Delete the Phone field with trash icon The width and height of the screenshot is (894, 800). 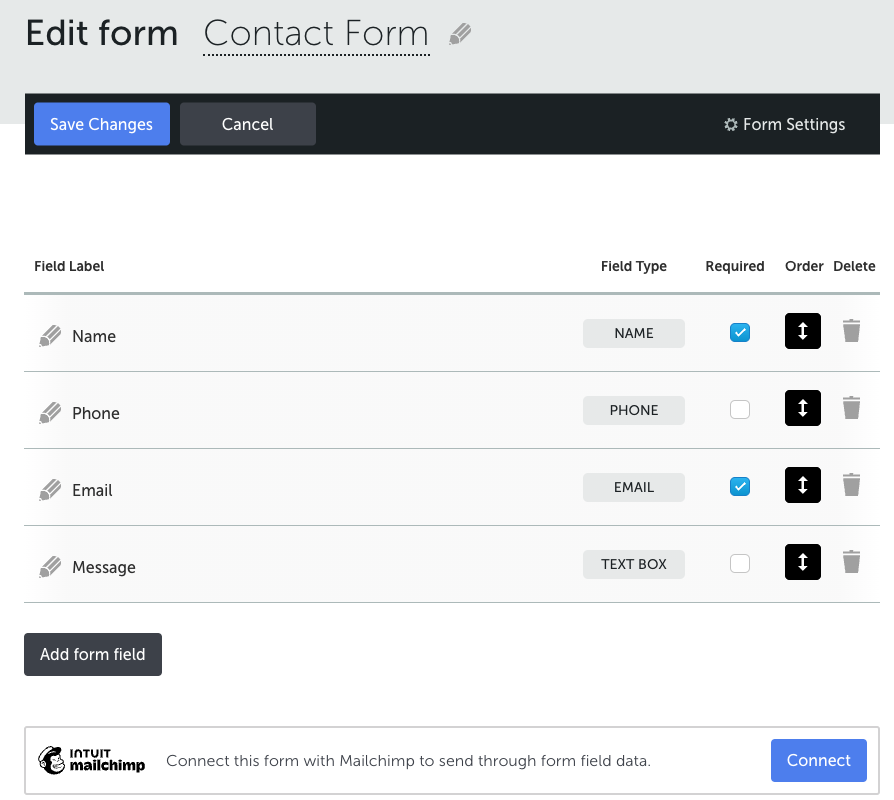pos(851,408)
